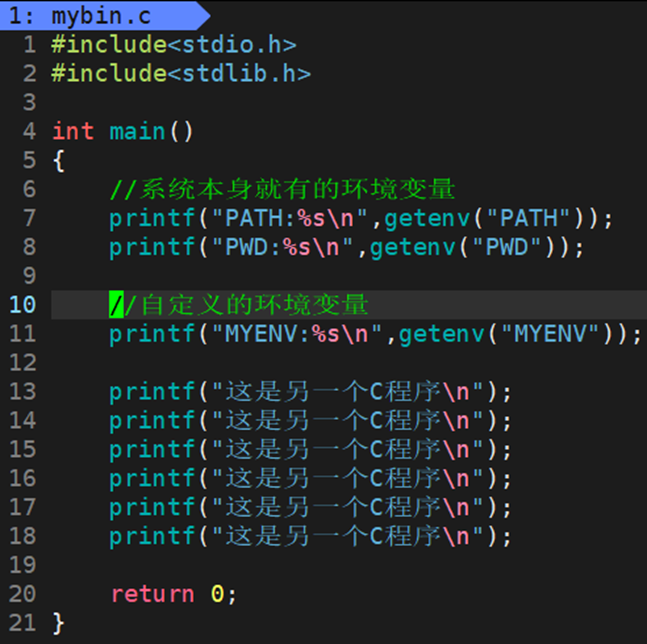Click the return keyword
Image resolution: width=647 pixels, height=644 pixels.
[152, 594]
